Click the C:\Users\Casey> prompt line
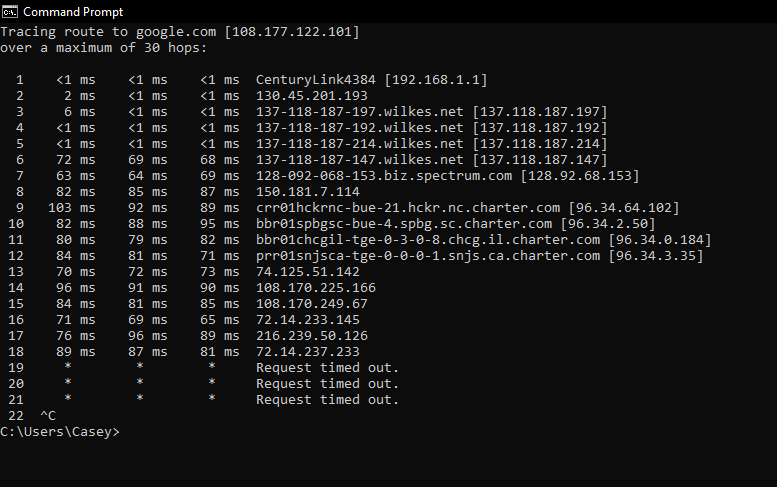Screen dimensions: 777x487 [x=59, y=432]
